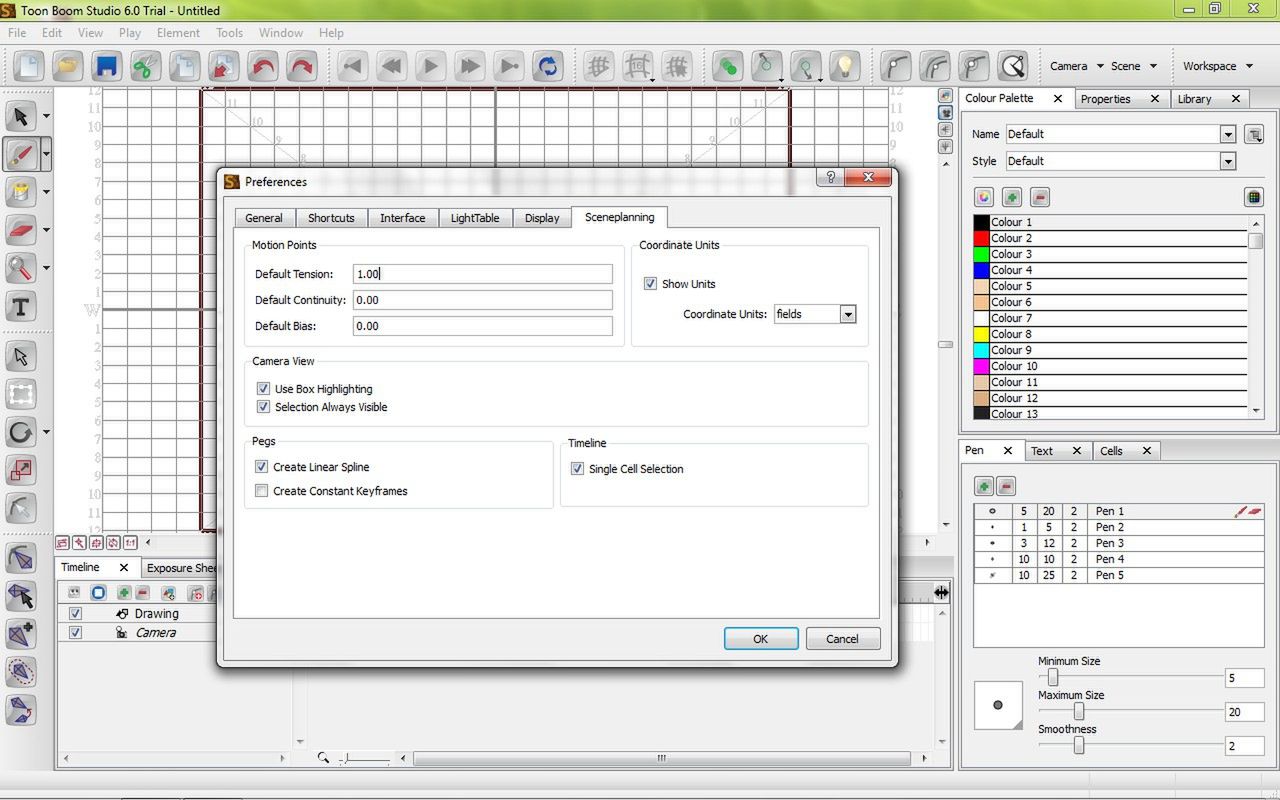This screenshot has width=1280, height=800.
Task: Click the add colour plus icon
Action: point(1012,197)
